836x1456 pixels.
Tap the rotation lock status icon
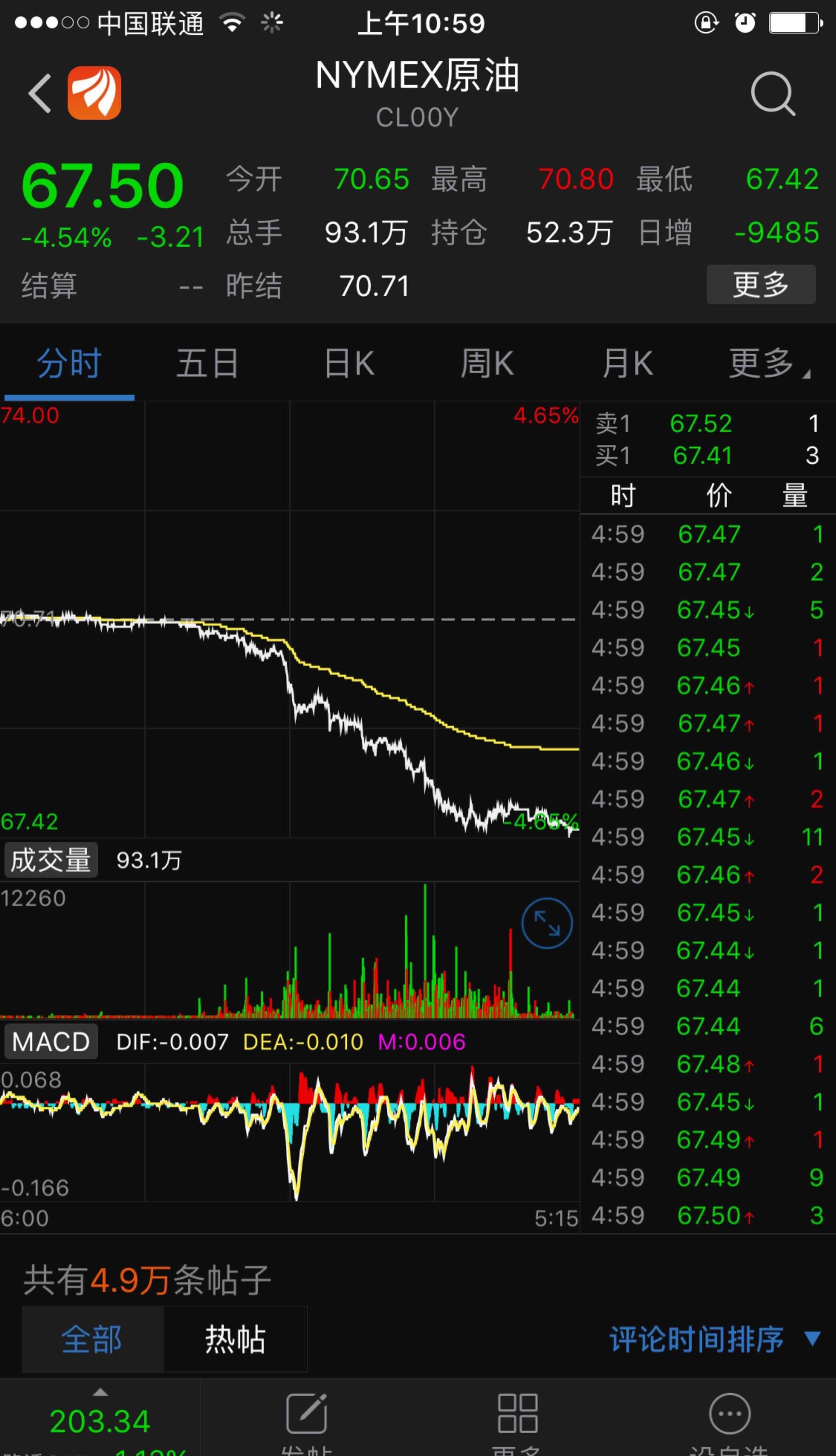[706, 23]
